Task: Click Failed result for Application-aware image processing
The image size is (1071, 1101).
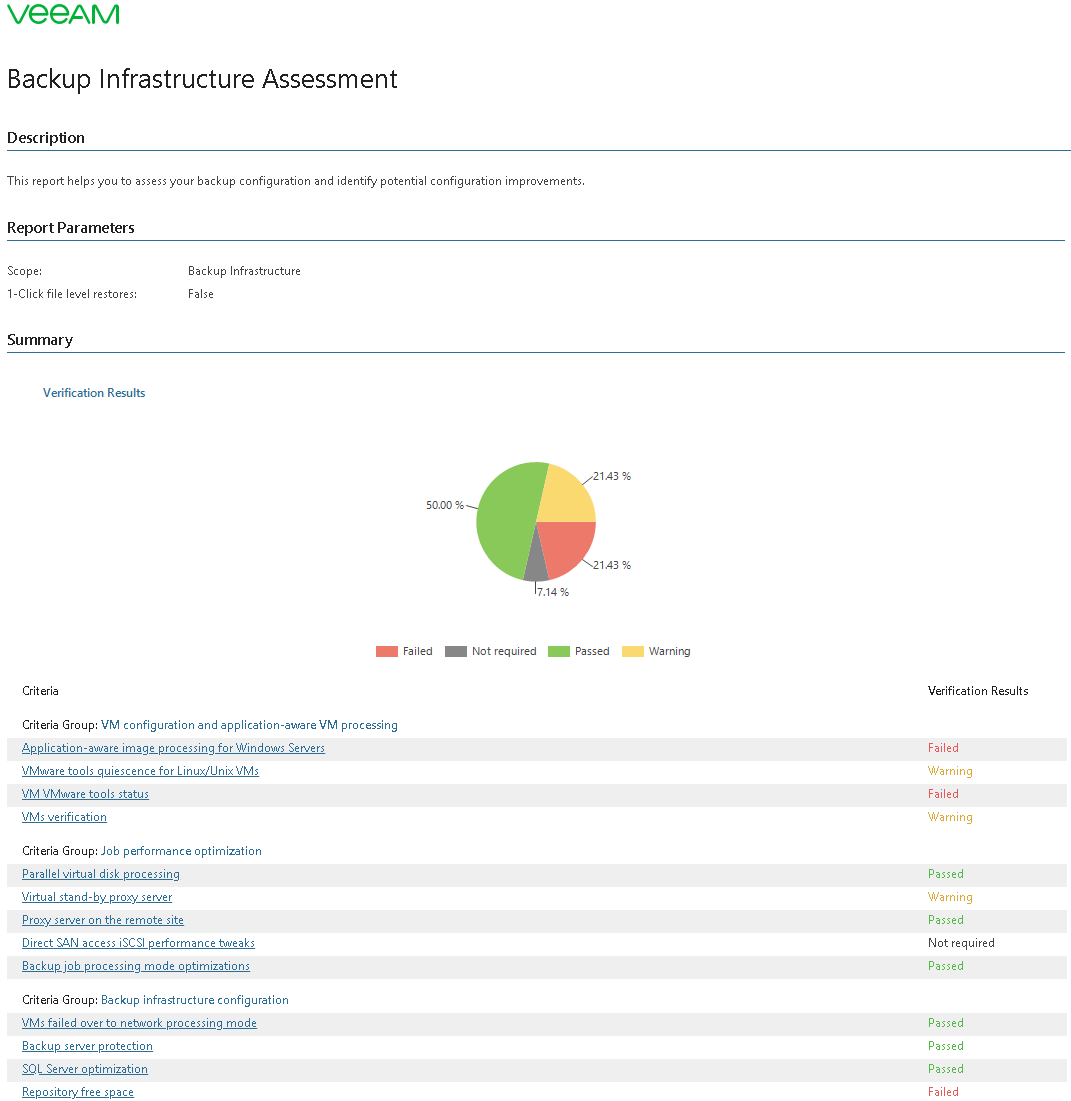Action: pyautogui.click(x=943, y=749)
